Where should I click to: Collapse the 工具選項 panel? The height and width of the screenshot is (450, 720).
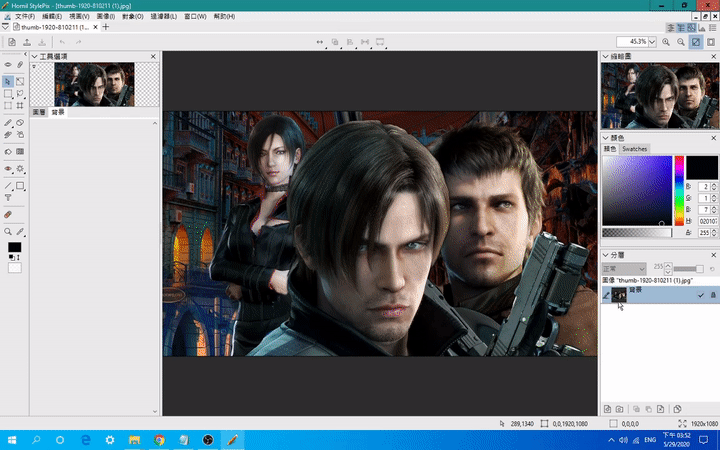tap(34, 56)
